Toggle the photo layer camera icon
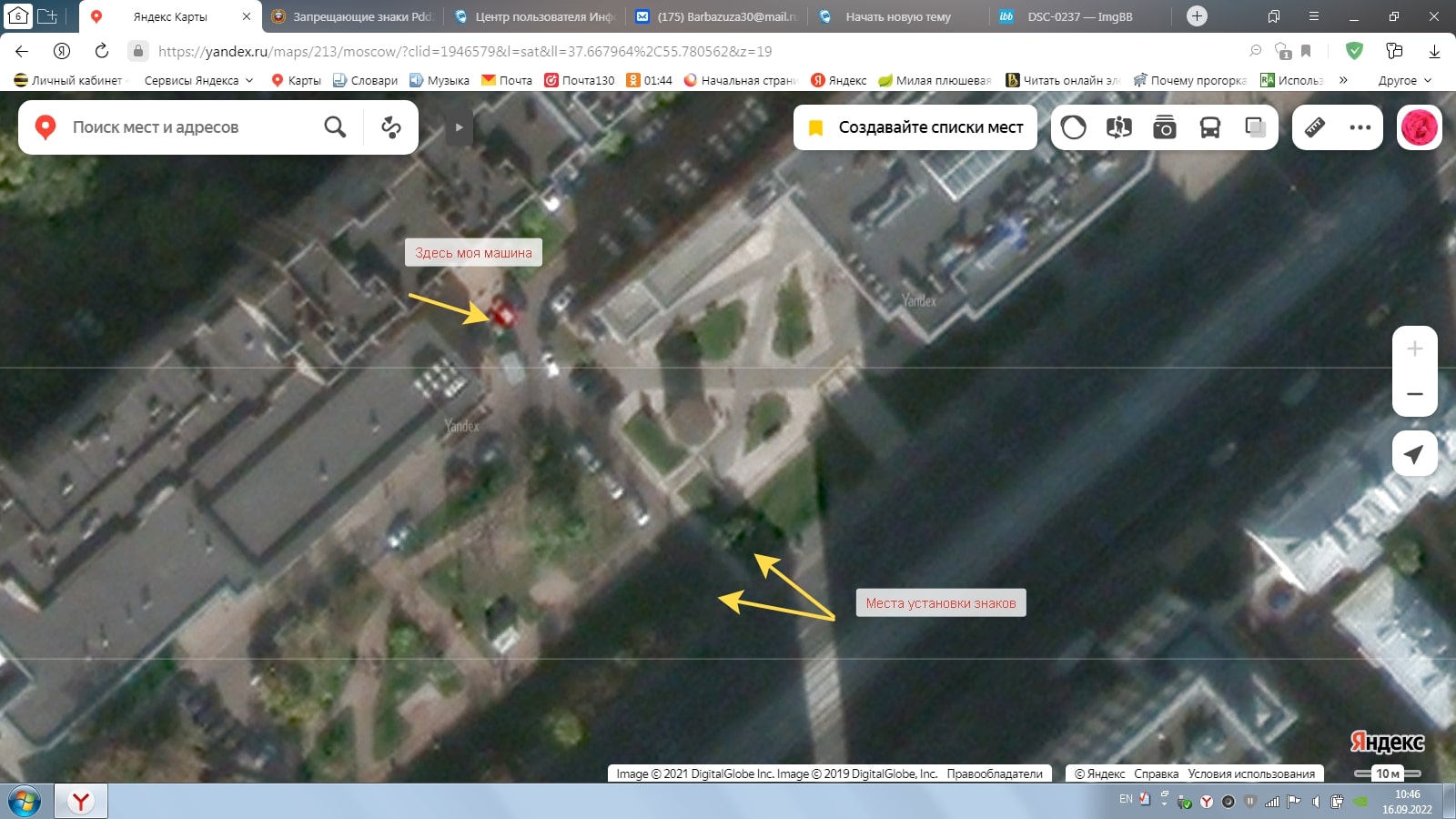Image resolution: width=1456 pixels, height=819 pixels. pos(1165,127)
